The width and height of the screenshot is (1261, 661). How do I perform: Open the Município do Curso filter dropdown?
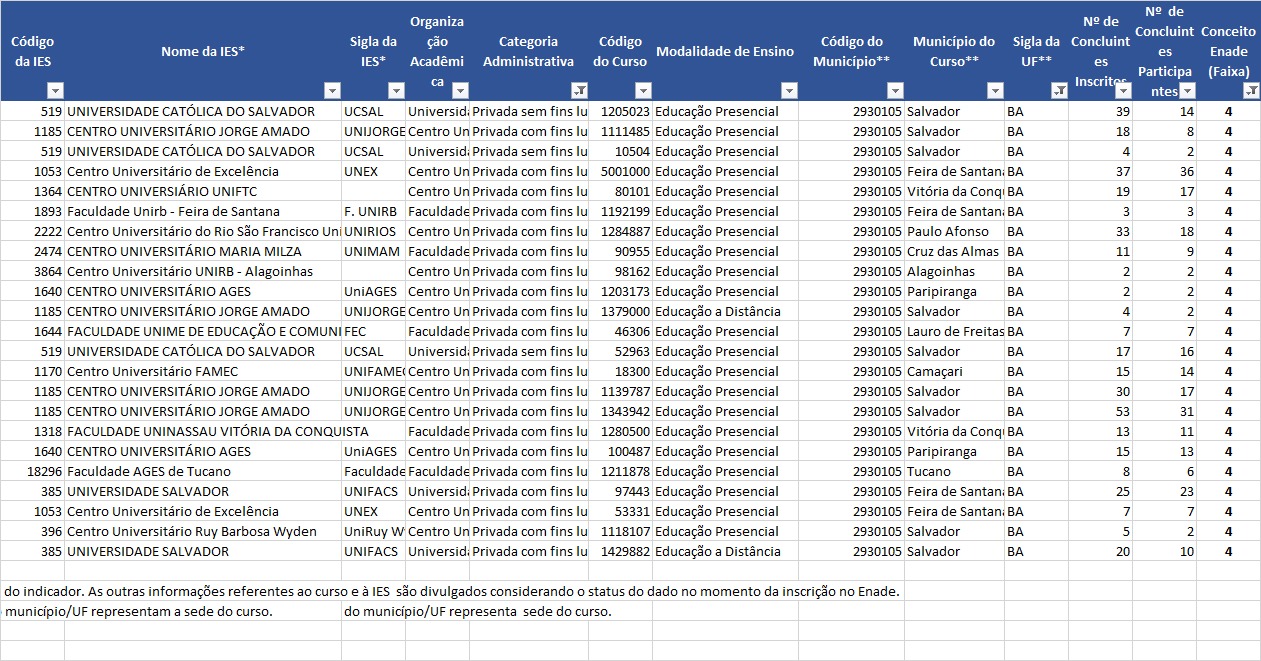994,91
